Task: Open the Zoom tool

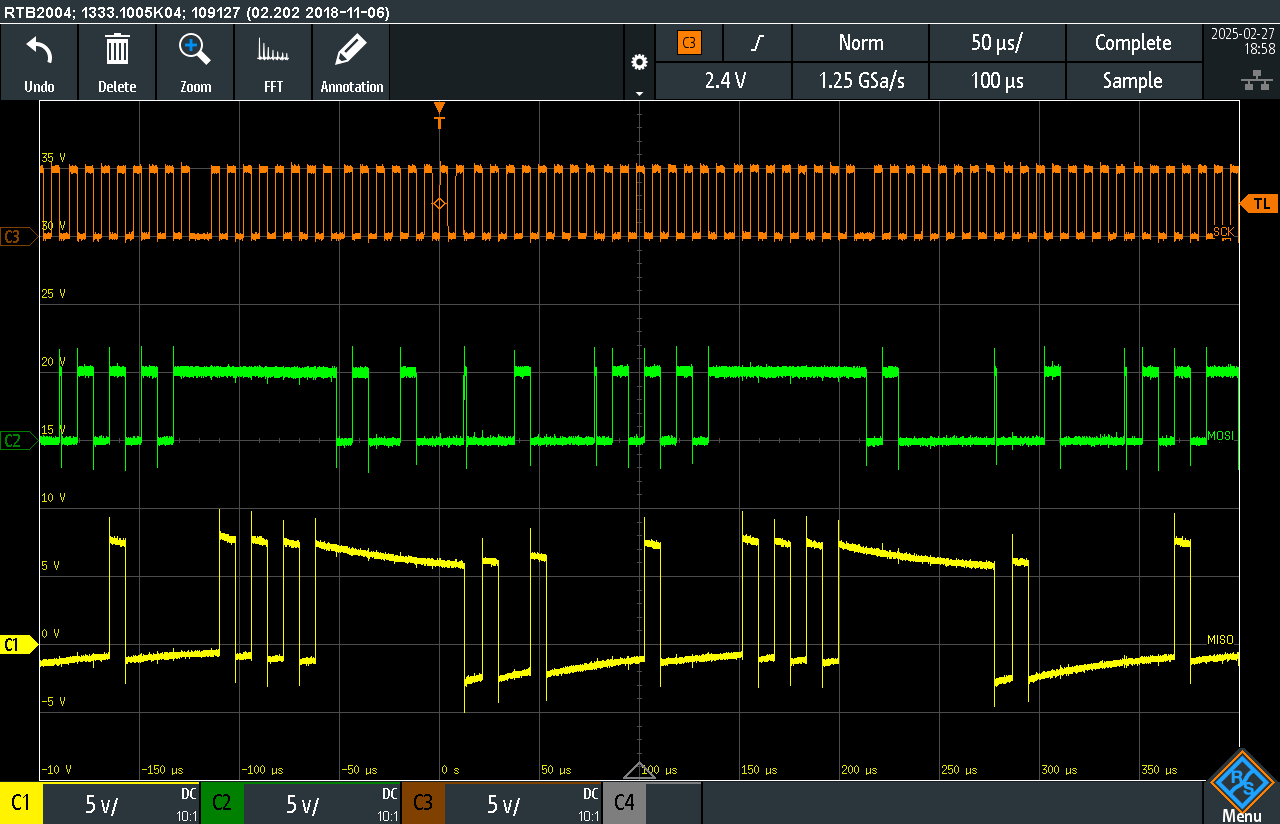Action: tap(195, 61)
